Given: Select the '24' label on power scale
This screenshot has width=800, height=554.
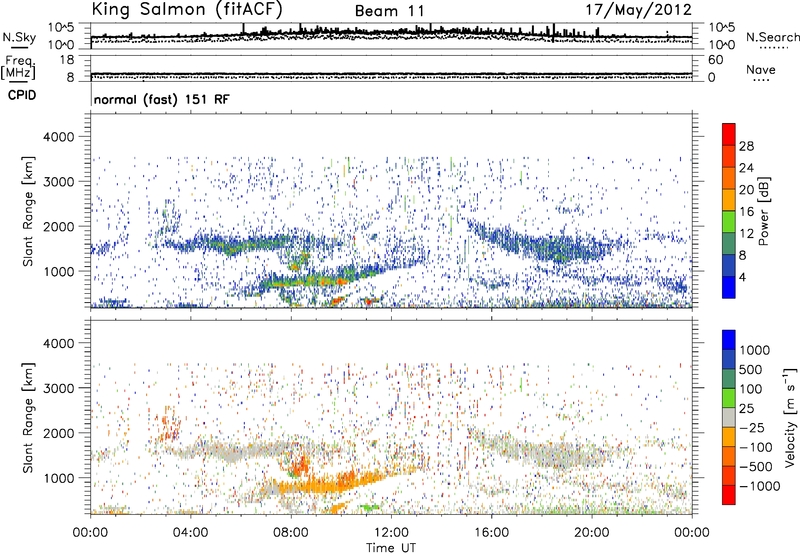Looking at the screenshot, I should [746, 168].
